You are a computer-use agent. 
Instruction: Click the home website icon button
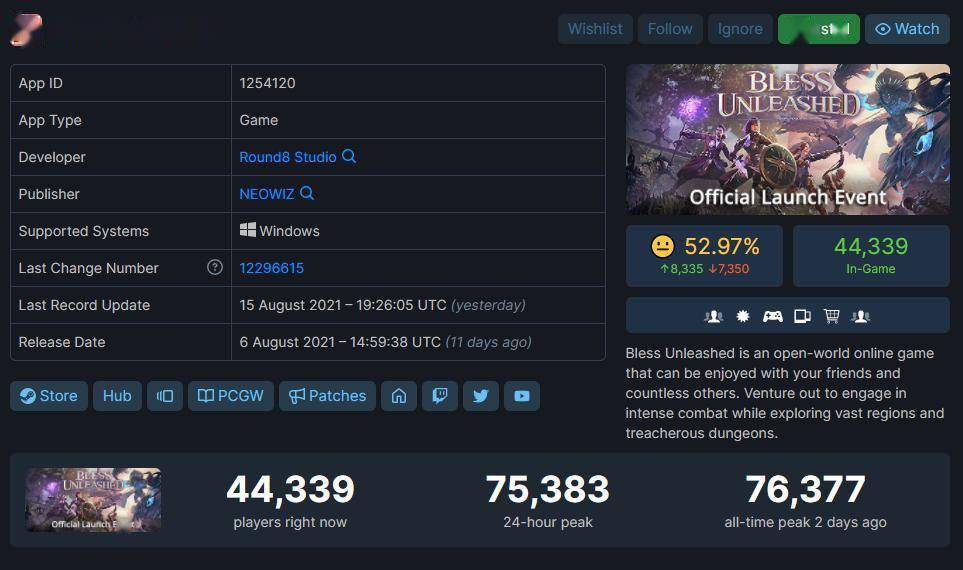pyautogui.click(x=399, y=396)
